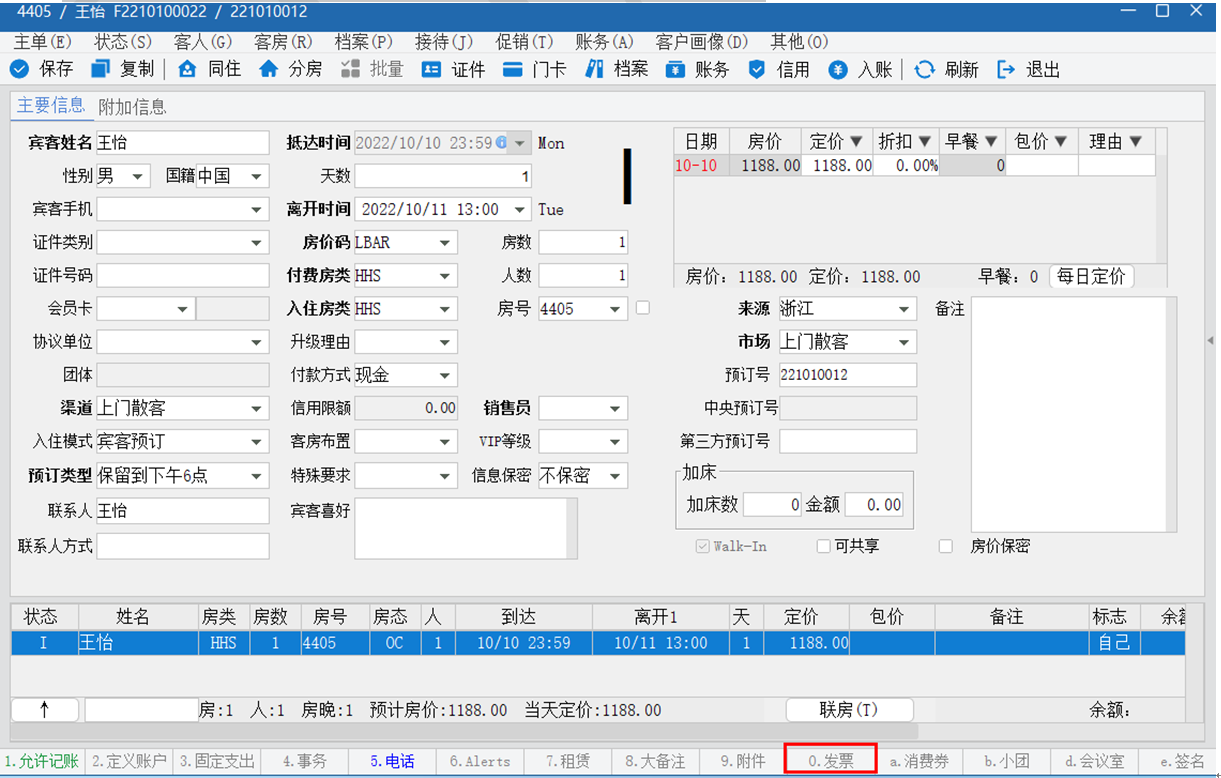Viewport: 1221px width, 778px height.
Task: Click the 10-10 date rate row
Action: 914,166
